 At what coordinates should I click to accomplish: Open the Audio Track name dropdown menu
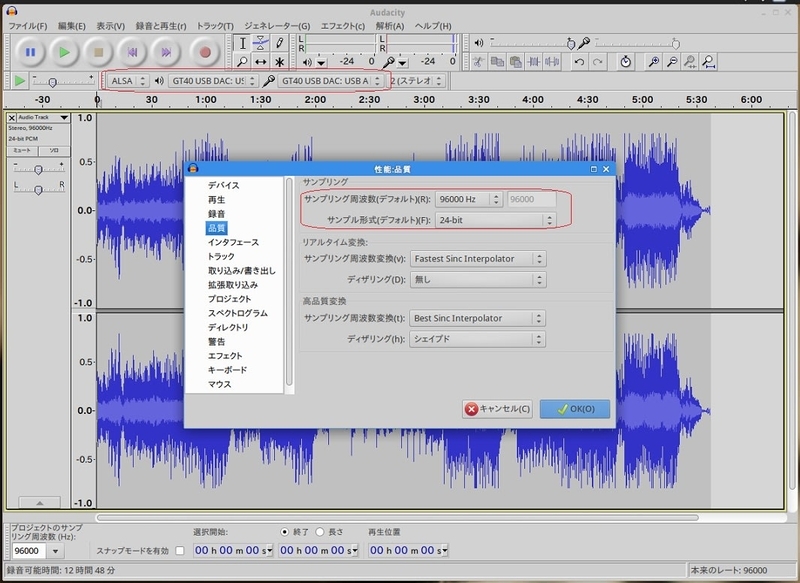[43, 117]
